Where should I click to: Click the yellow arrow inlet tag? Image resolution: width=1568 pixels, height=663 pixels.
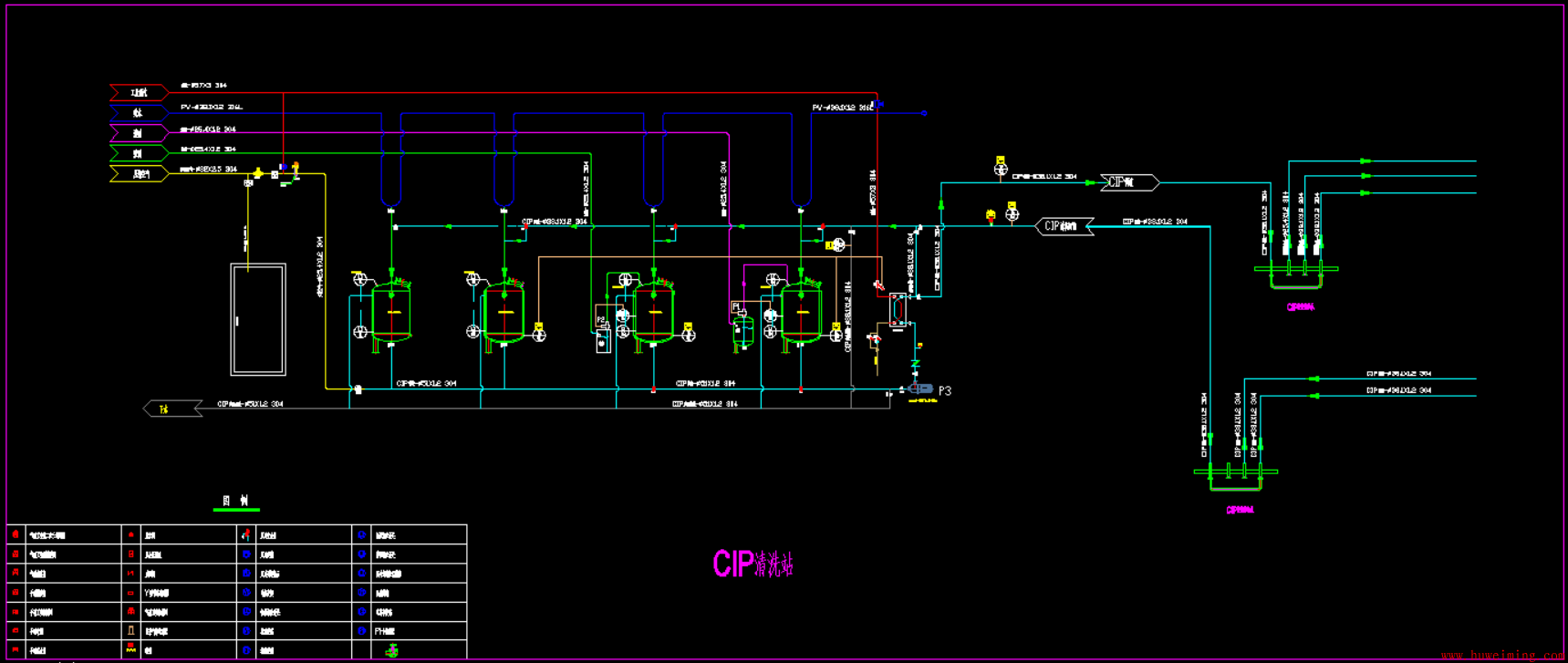pos(139,173)
